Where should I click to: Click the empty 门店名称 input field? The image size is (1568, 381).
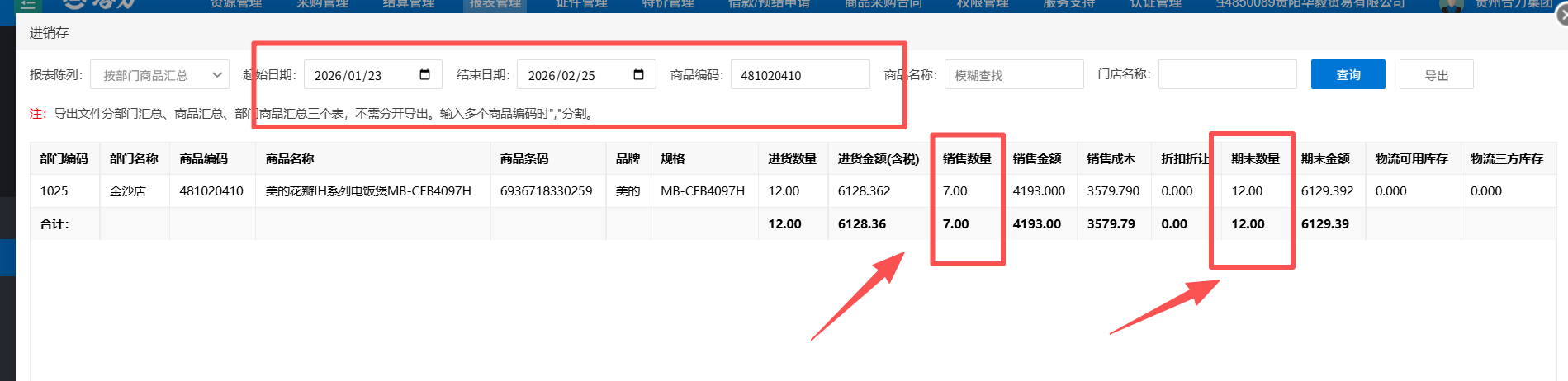(1227, 74)
